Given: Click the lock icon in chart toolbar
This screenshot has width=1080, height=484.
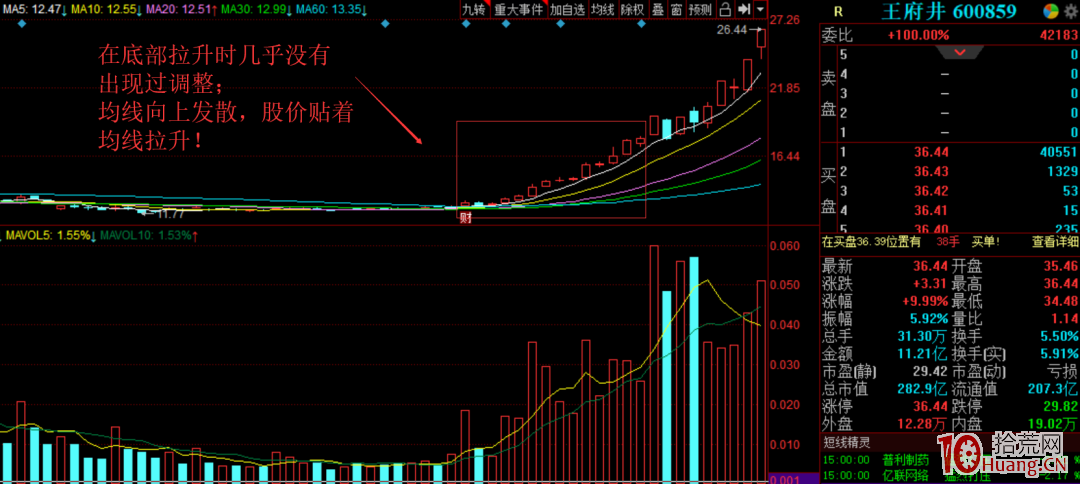Looking at the screenshot, I should point(725,9).
